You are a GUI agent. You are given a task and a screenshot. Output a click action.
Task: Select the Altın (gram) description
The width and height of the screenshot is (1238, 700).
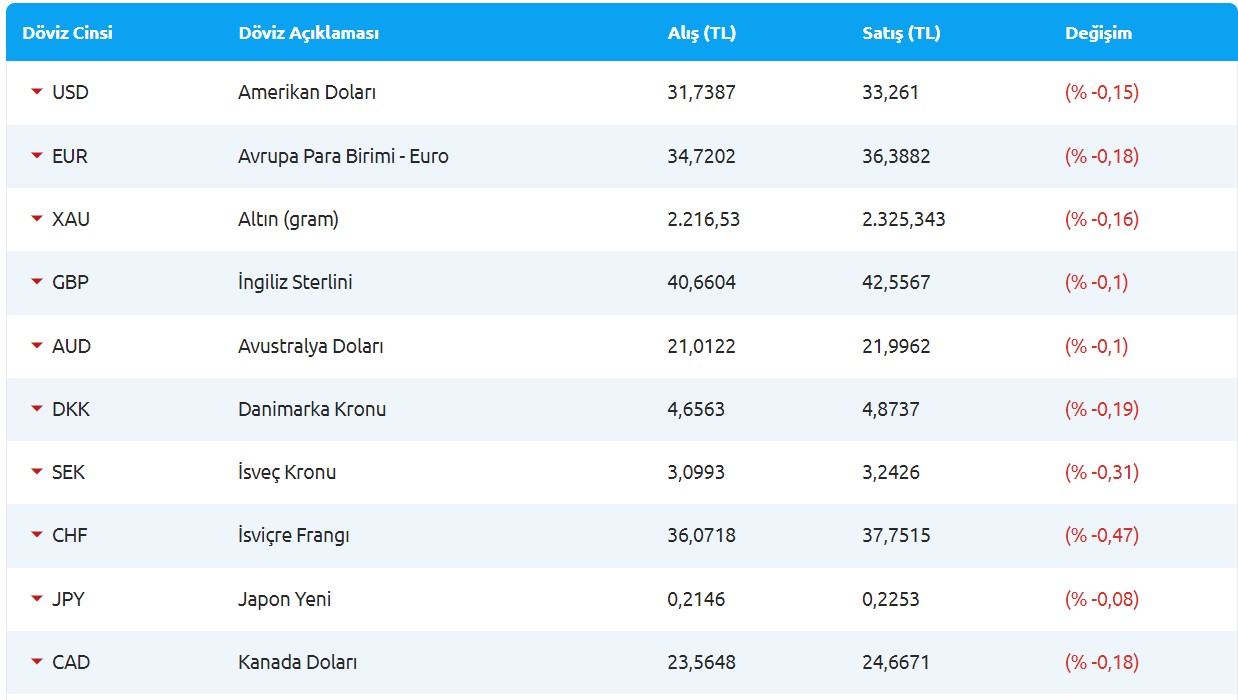288,219
